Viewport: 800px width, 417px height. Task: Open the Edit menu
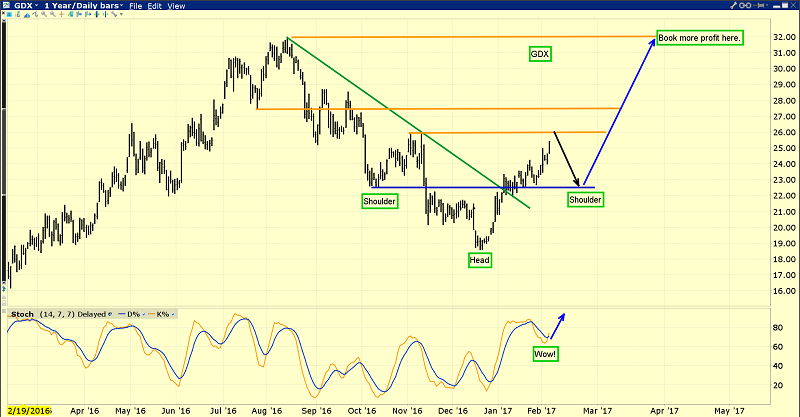[x=154, y=6]
